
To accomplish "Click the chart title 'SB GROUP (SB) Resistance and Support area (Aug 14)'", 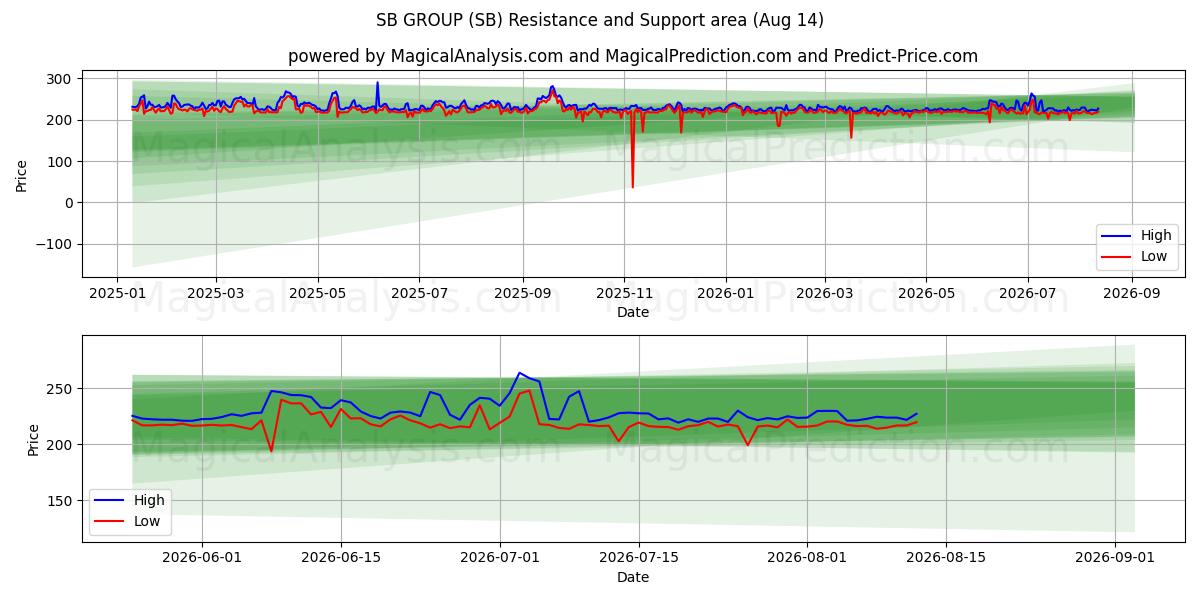I will 600,20.
